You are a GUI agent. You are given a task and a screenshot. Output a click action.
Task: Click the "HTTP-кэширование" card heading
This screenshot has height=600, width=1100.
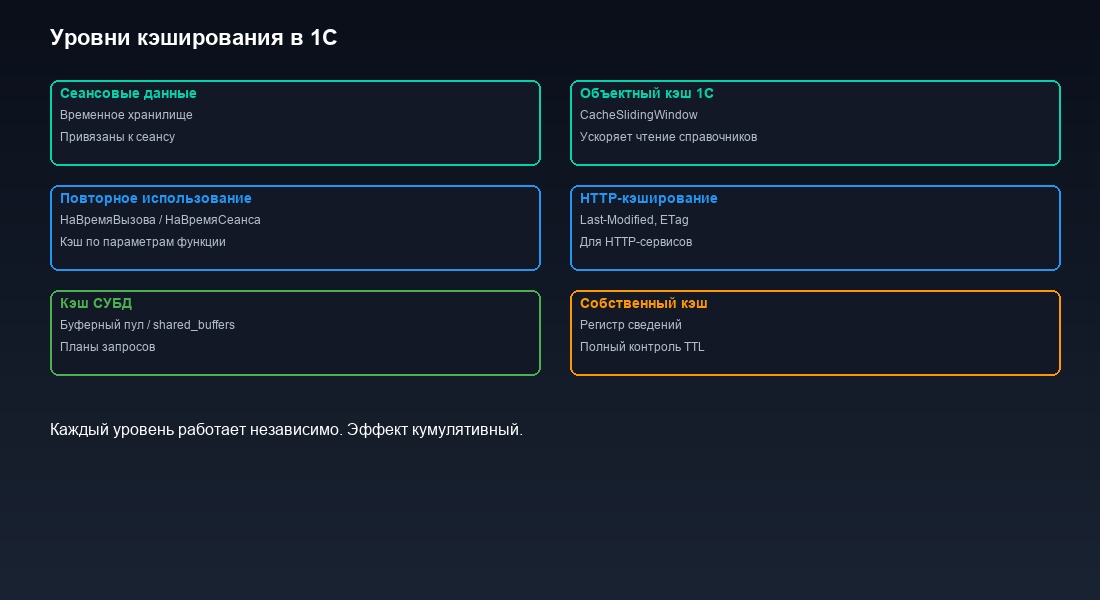click(x=648, y=198)
